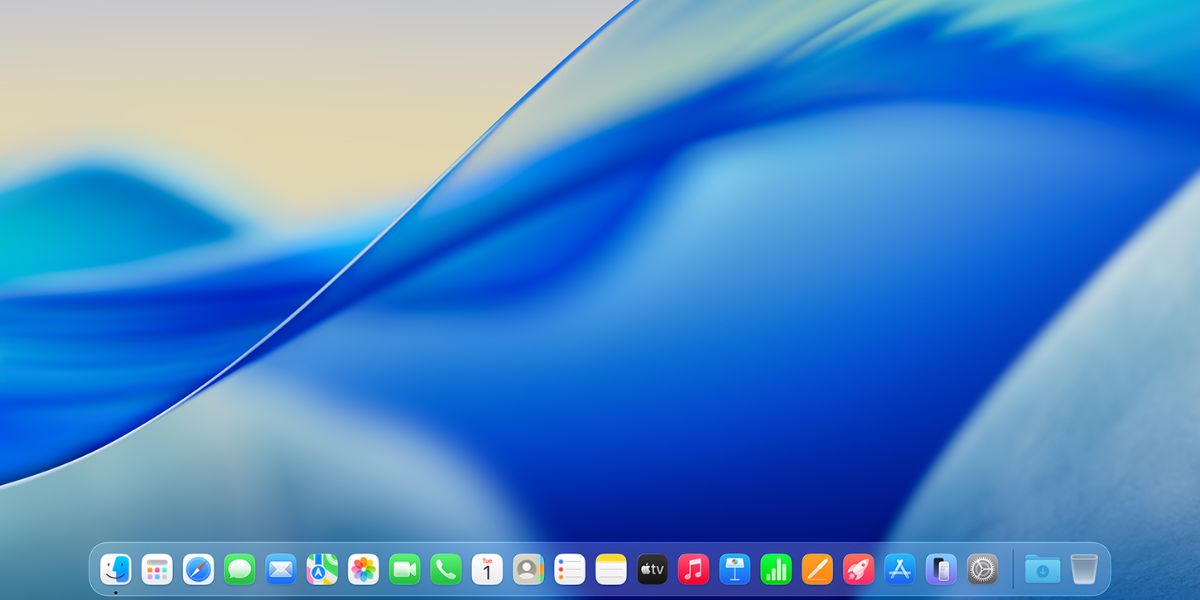Image resolution: width=1200 pixels, height=600 pixels.
Task: Open System Settings gear icon
Action: [x=982, y=569]
